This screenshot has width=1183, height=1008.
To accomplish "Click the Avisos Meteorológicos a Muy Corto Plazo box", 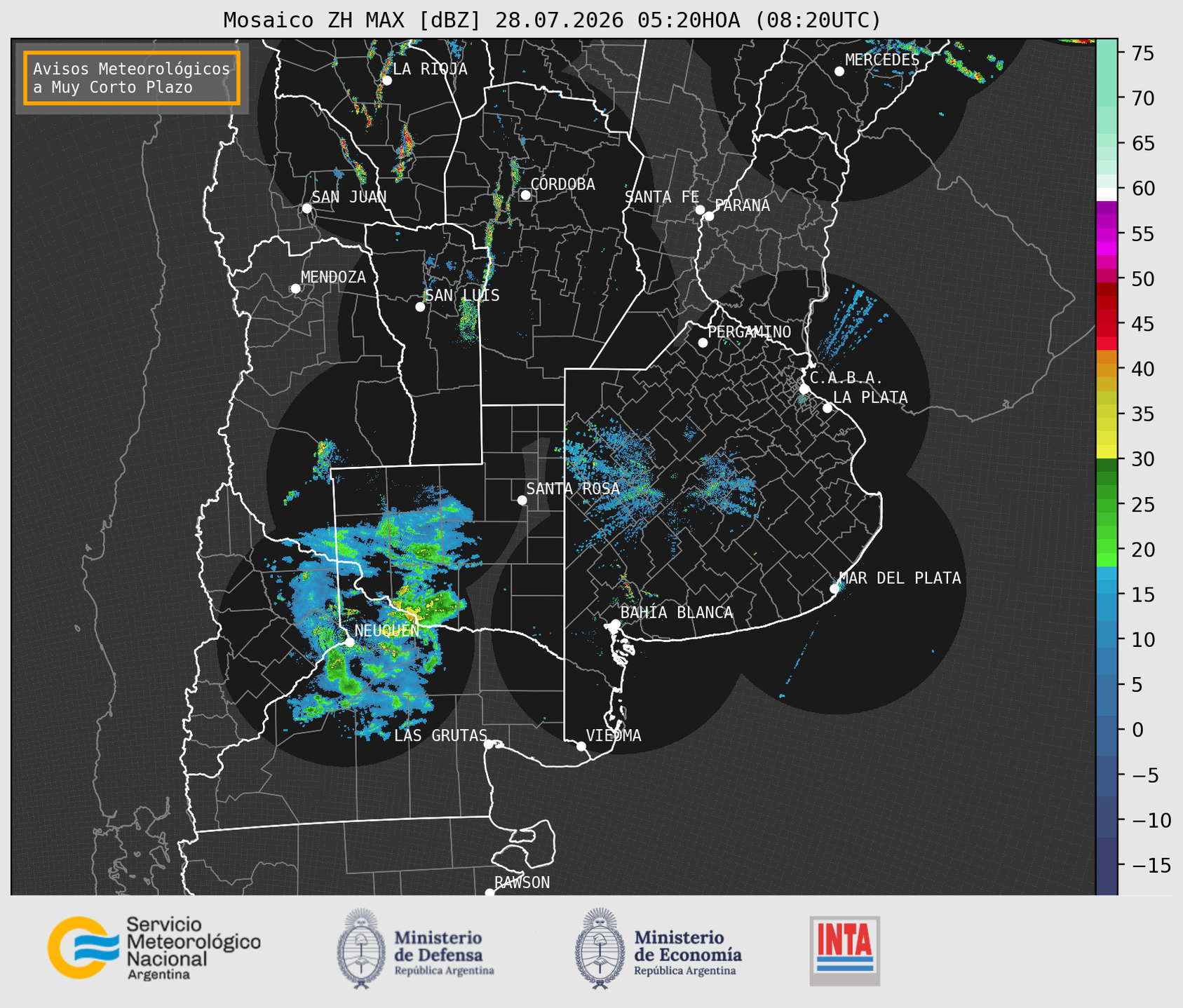I will [132, 78].
